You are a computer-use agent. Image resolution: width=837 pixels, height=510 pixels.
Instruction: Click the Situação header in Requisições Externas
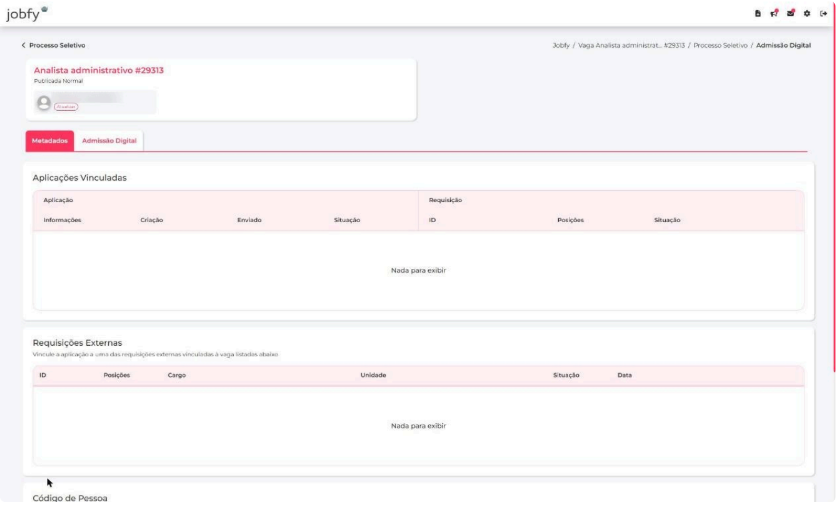[x=566, y=375]
